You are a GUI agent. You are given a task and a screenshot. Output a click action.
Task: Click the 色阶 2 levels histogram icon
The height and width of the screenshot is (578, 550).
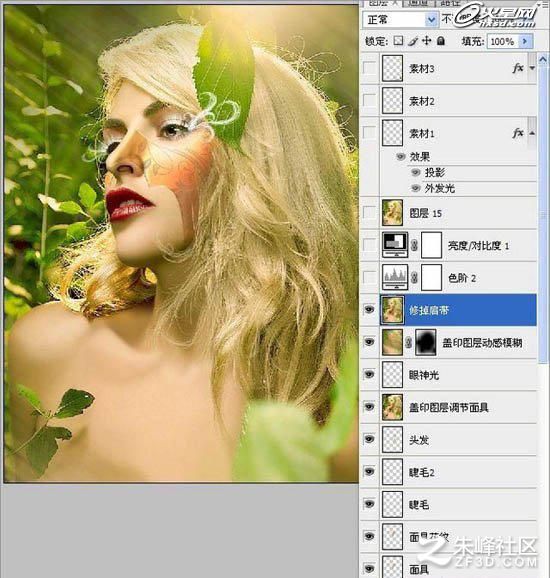395,277
